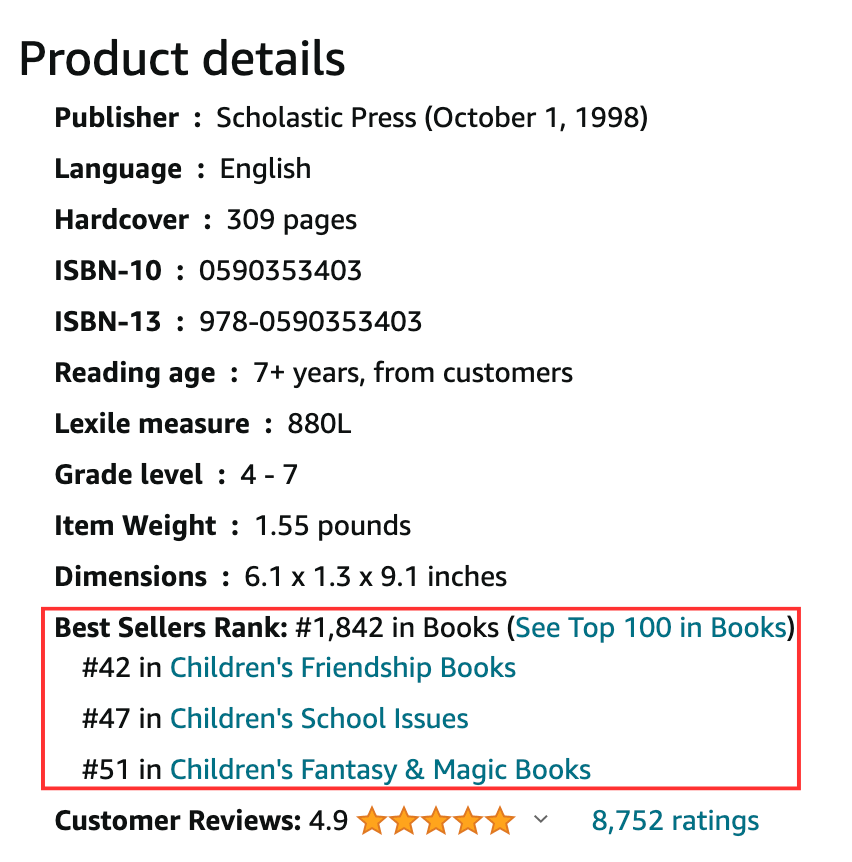This screenshot has width=852, height=862.
Task: Click the last star in the rating
Action: coord(500,821)
